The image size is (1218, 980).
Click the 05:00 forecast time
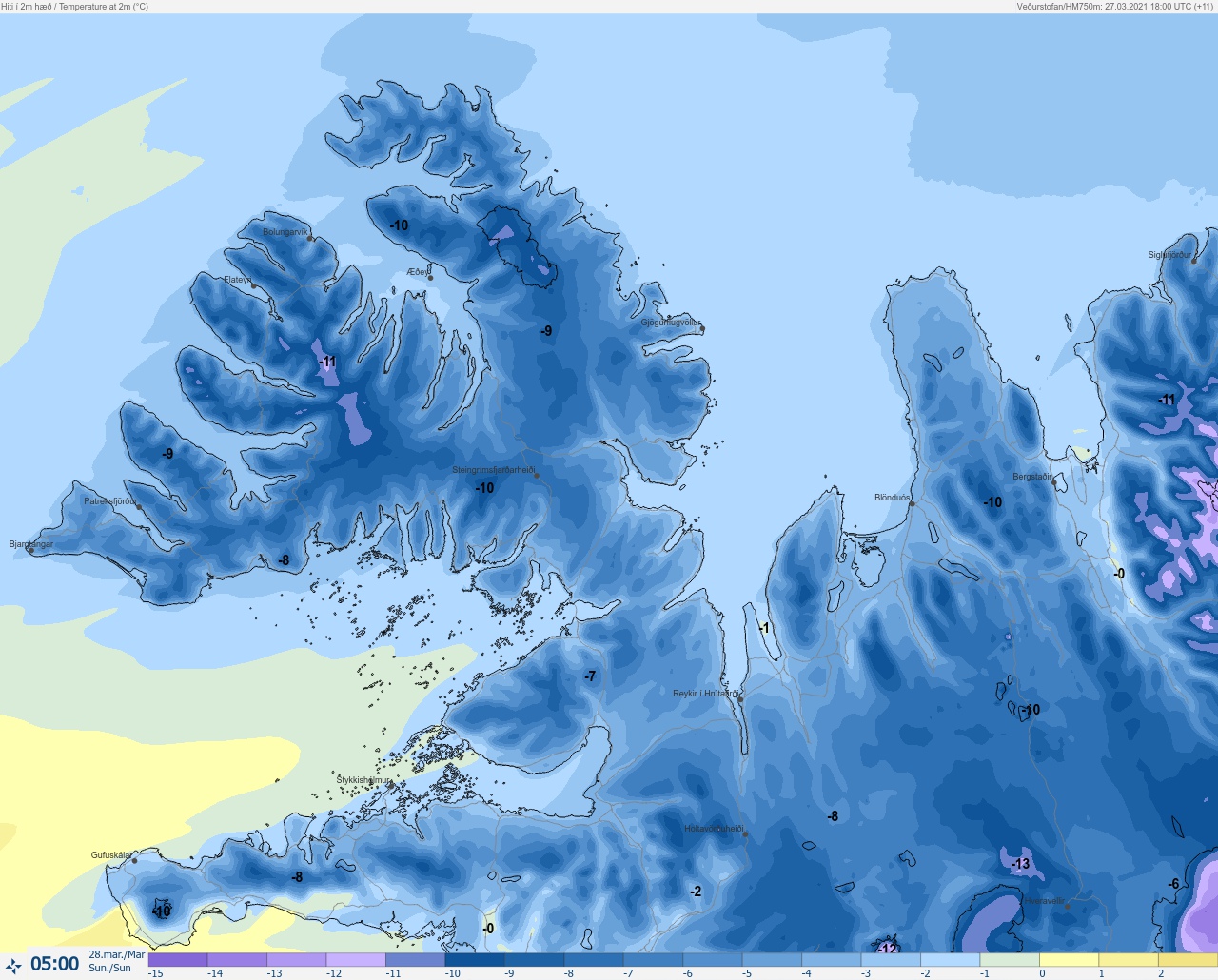pyautogui.click(x=55, y=965)
